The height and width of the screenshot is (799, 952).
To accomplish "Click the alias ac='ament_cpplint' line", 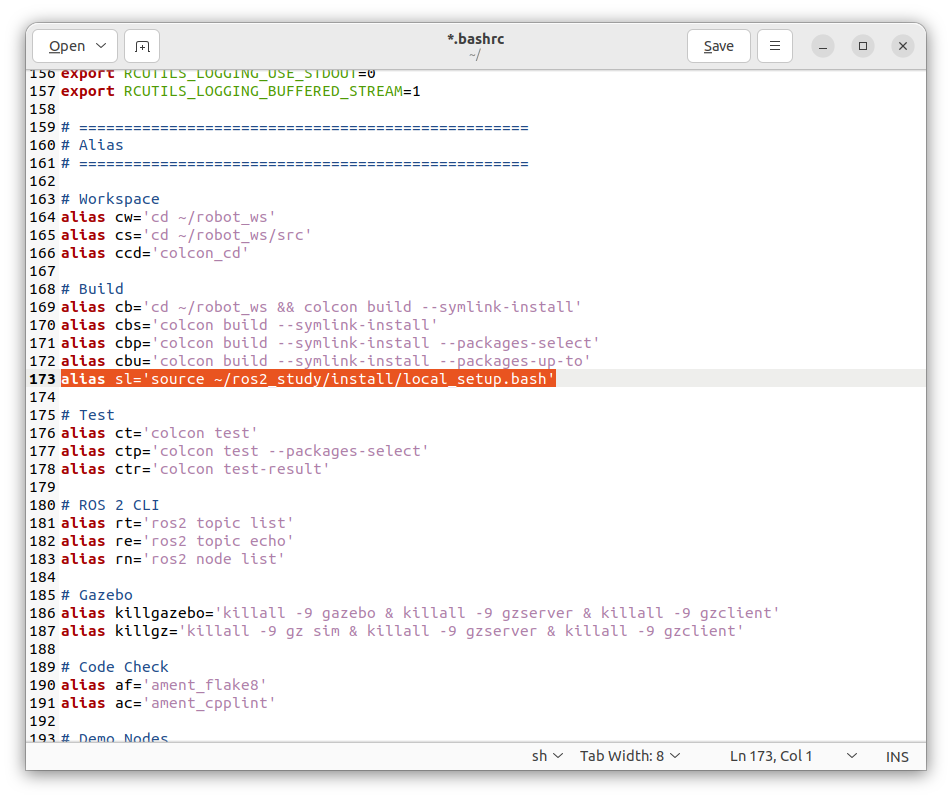I will pyautogui.click(x=168, y=703).
